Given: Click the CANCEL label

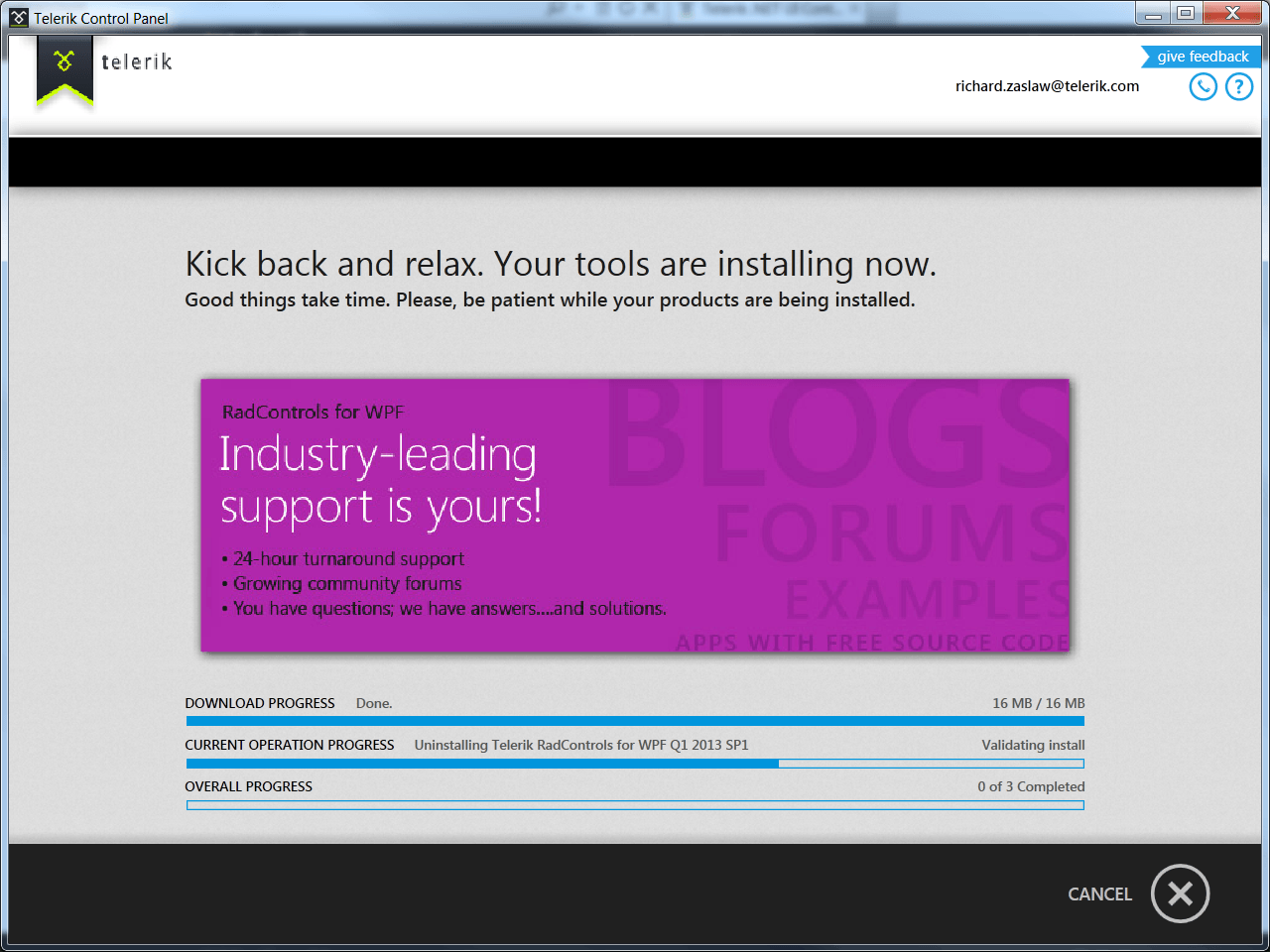Looking at the screenshot, I should [x=1099, y=894].
